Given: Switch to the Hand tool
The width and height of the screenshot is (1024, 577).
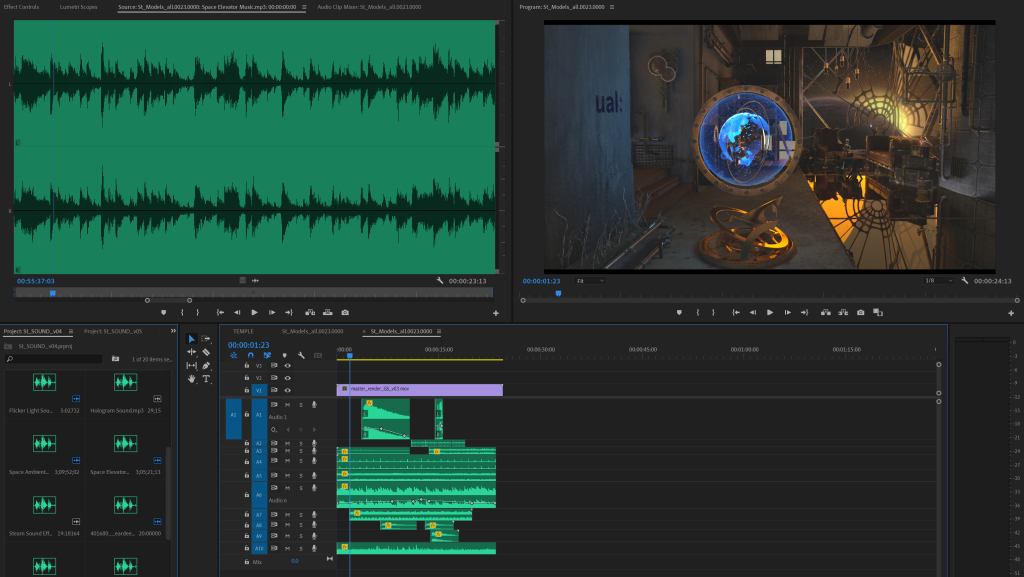Looking at the screenshot, I should [x=191, y=379].
